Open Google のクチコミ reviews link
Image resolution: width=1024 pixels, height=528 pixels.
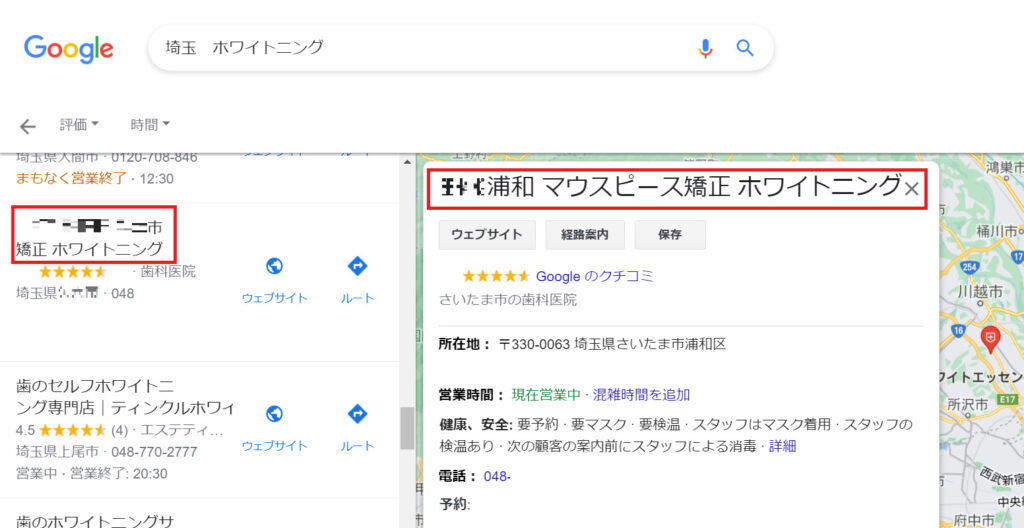pos(594,276)
